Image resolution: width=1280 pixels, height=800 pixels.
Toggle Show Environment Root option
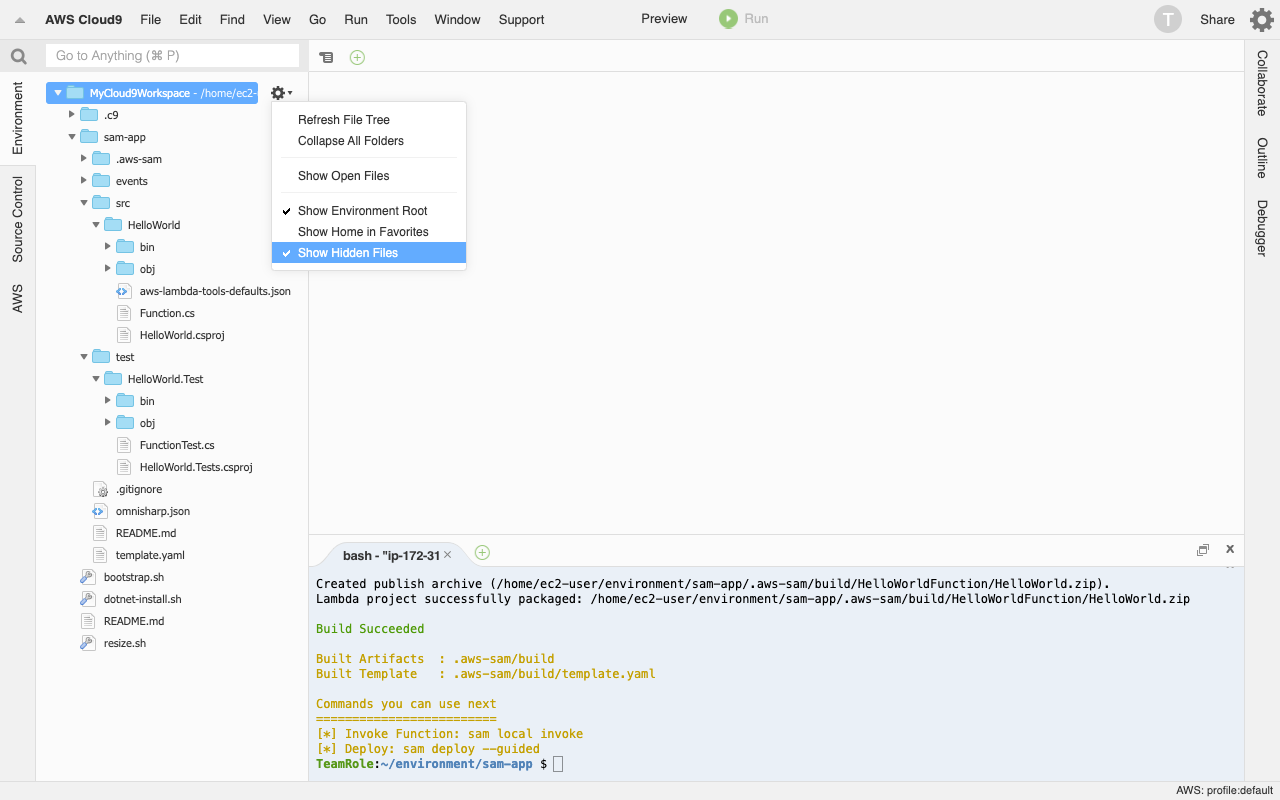[369, 211]
